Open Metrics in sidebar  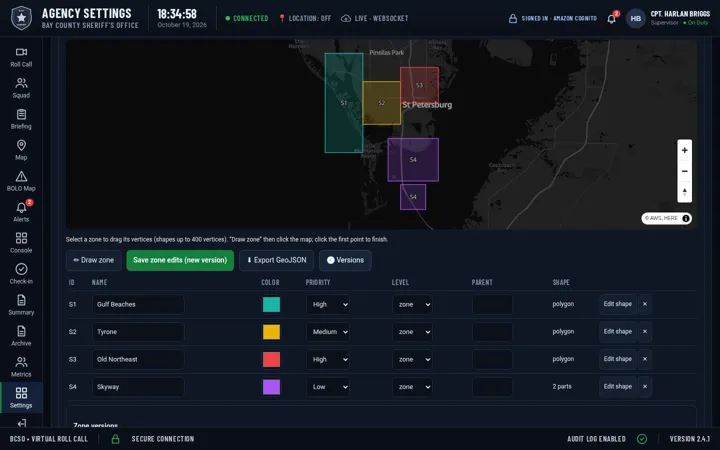[21, 367]
